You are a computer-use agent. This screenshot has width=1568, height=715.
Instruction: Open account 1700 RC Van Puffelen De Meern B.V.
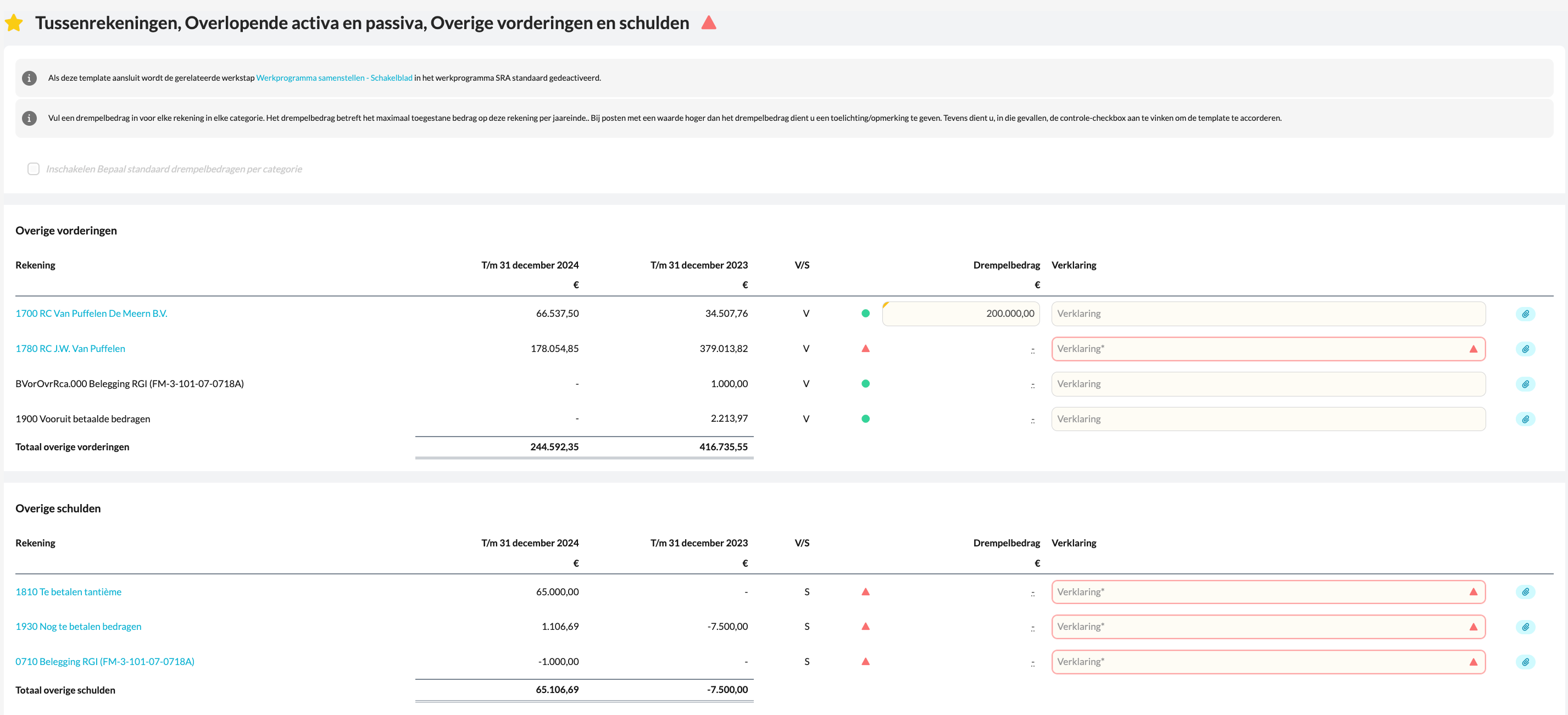tap(91, 314)
